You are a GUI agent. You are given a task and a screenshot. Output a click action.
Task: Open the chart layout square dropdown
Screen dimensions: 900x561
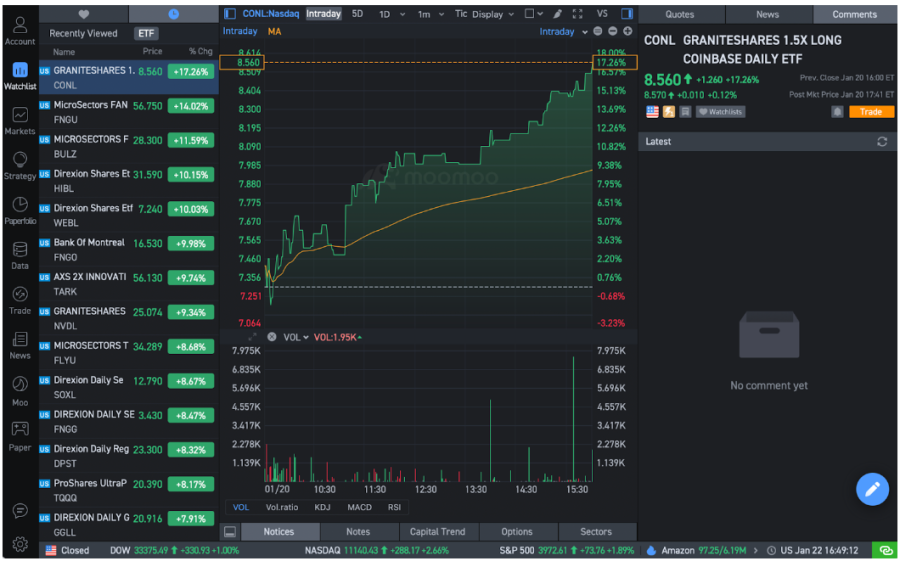point(534,14)
